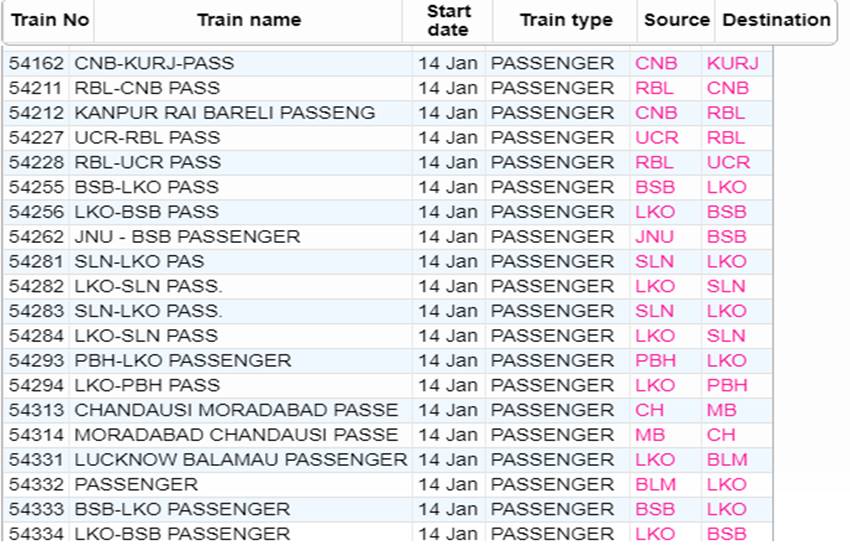
Task: Click the Source column header
Action: click(677, 21)
